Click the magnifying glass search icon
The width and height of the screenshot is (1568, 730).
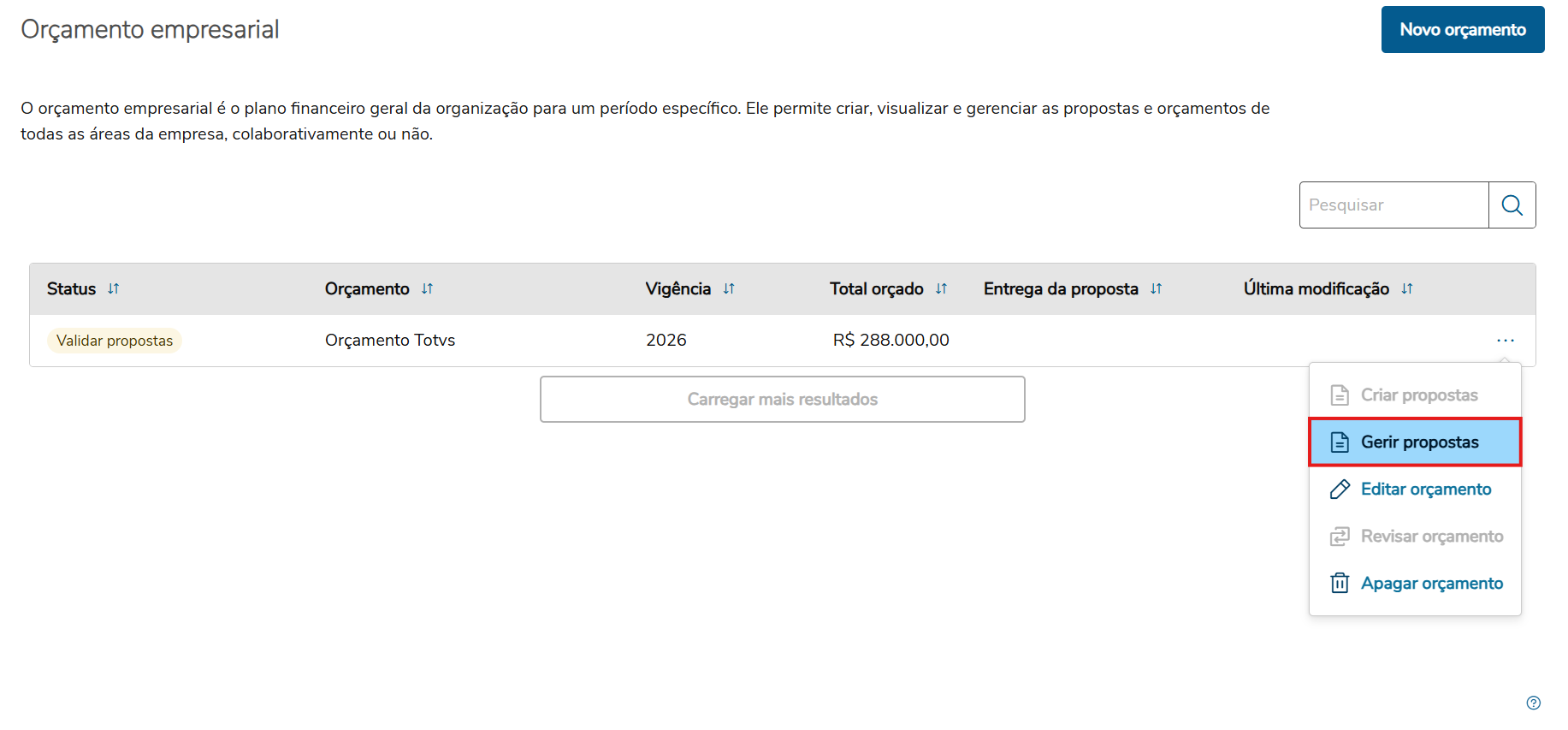(x=1512, y=205)
